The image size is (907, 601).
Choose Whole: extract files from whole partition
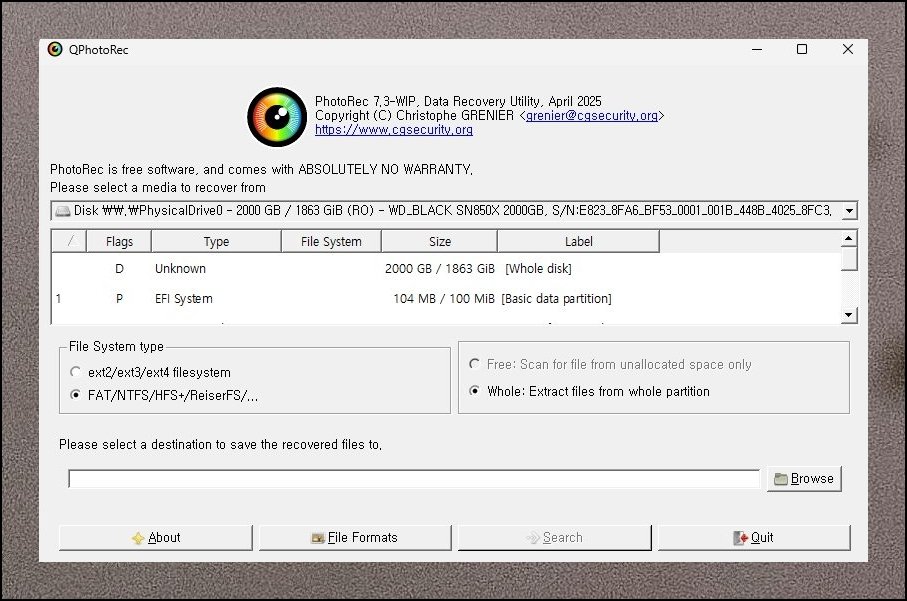pyautogui.click(x=474, y=391)
